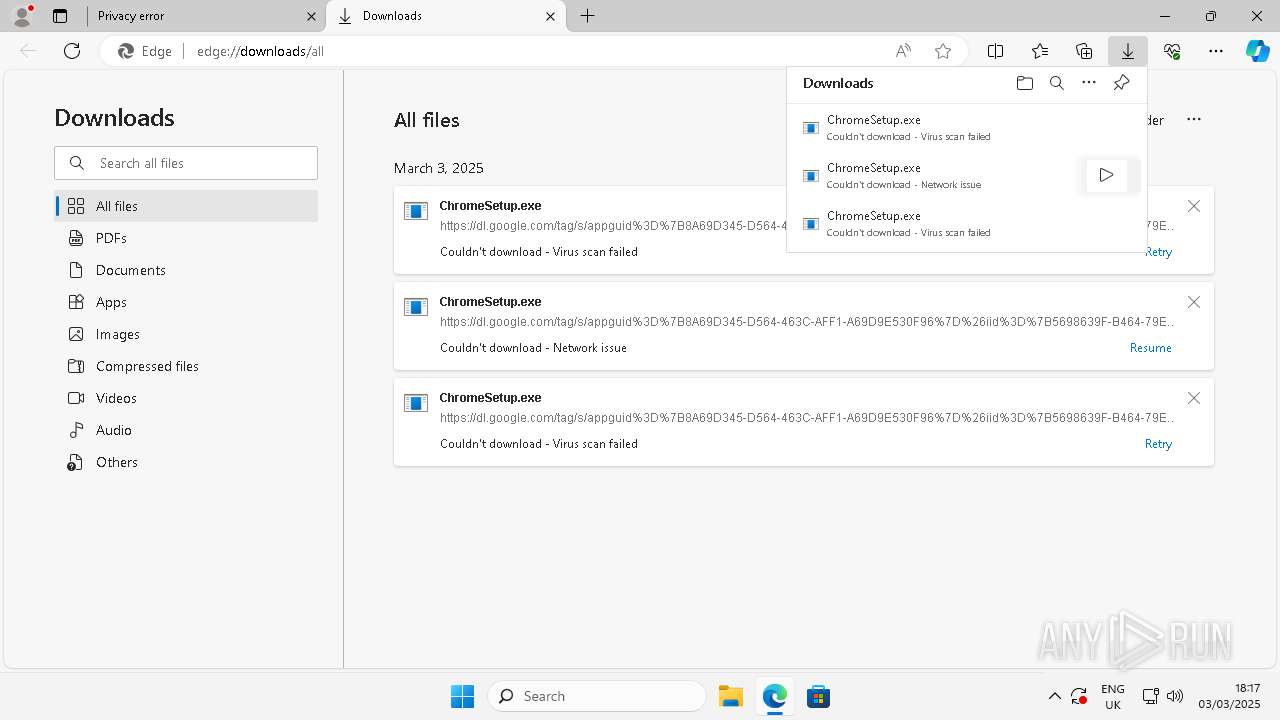Activate Read aloud icon in address bar
1280x720 pixels.
(x=903, y=51)
